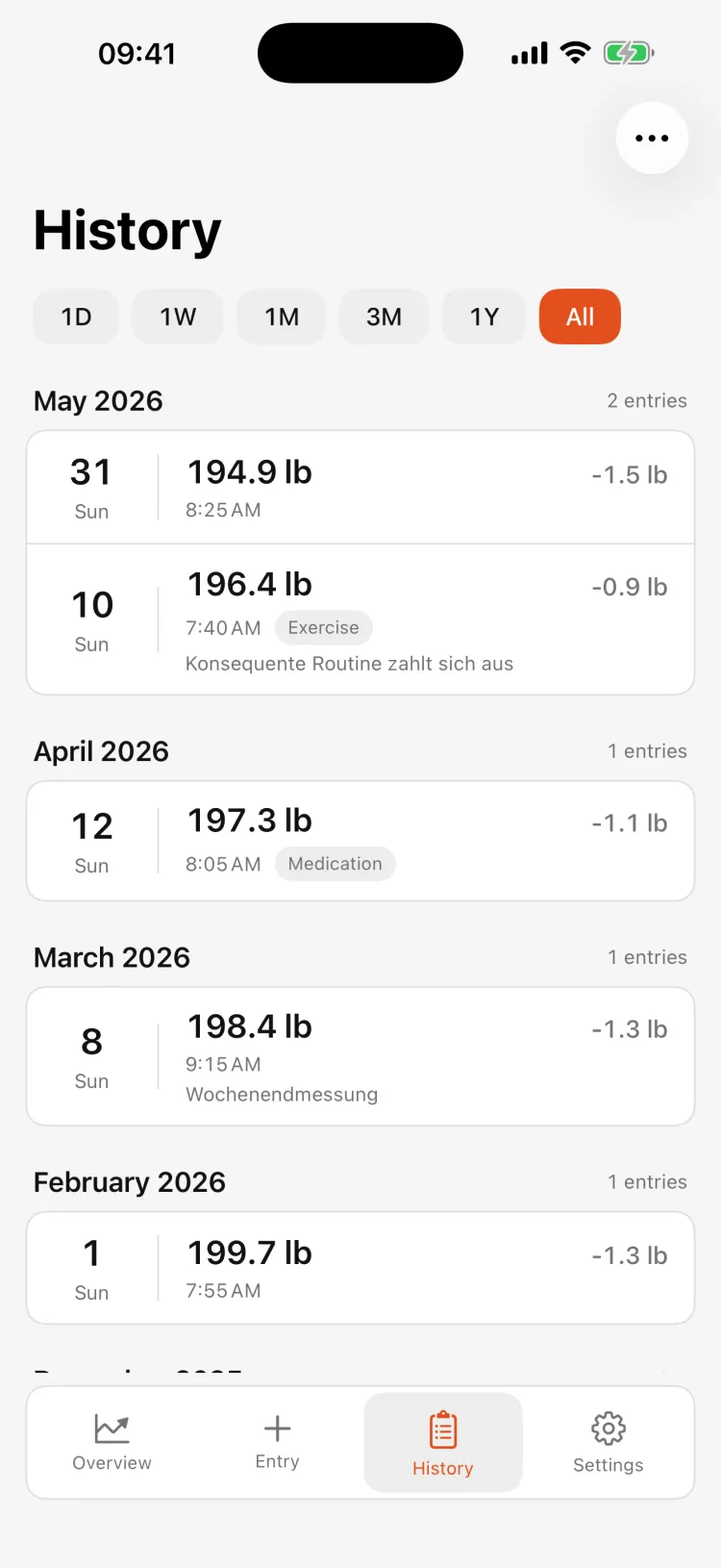Viewport: 721px width, 1568px height.
Task: Select the 1W time range
Action: pyautogui.click(x=178, y=316)
